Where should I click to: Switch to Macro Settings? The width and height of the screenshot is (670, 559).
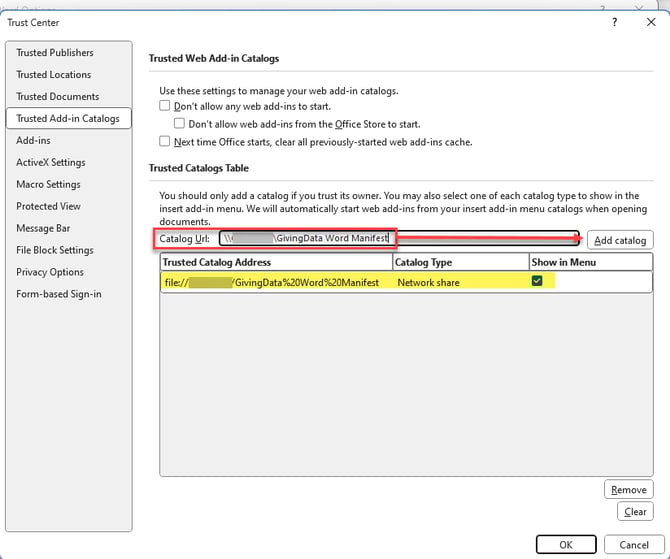[48, 185]
